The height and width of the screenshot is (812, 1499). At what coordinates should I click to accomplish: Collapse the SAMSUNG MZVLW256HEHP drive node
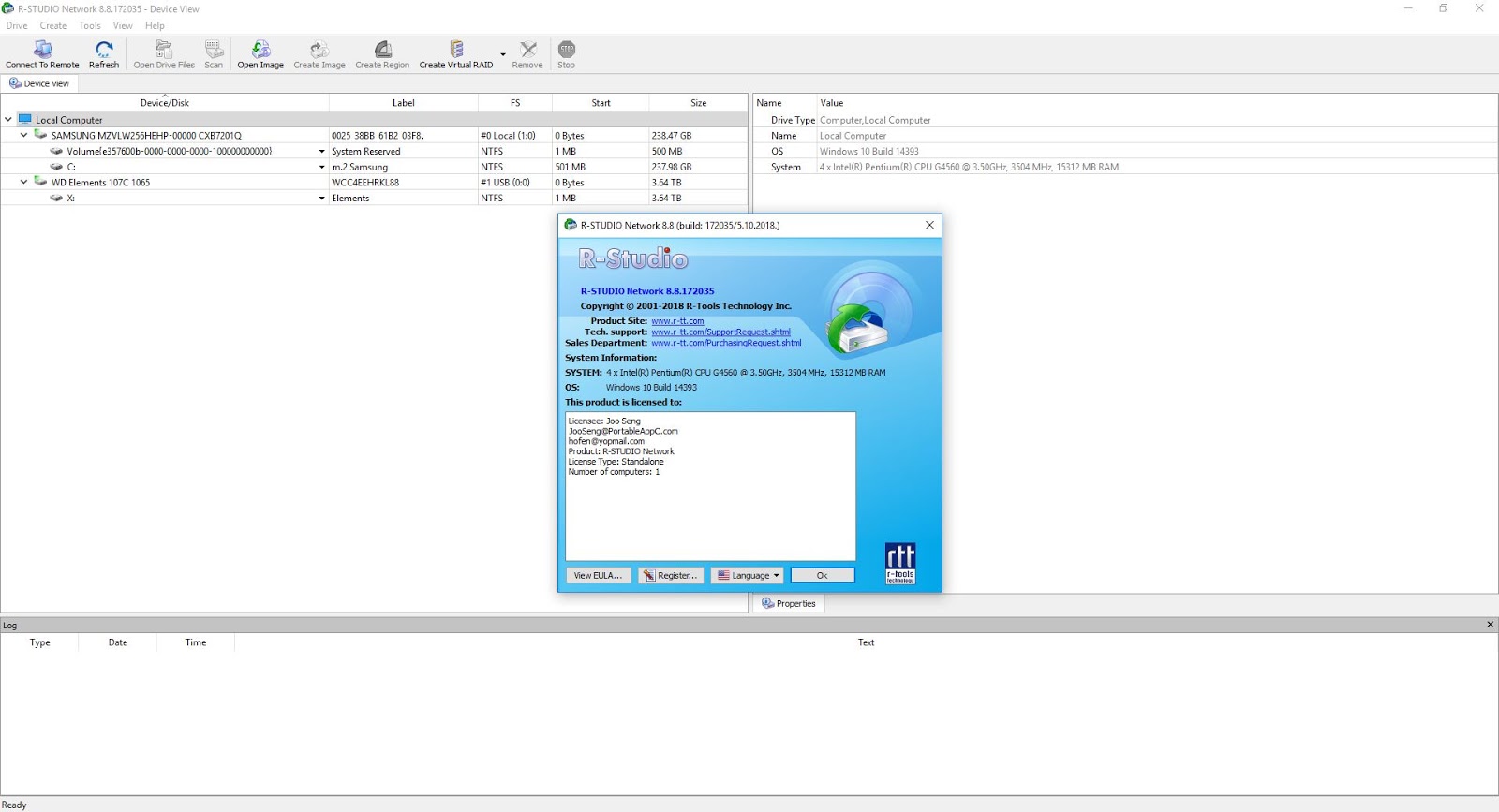tap(24, 135)
